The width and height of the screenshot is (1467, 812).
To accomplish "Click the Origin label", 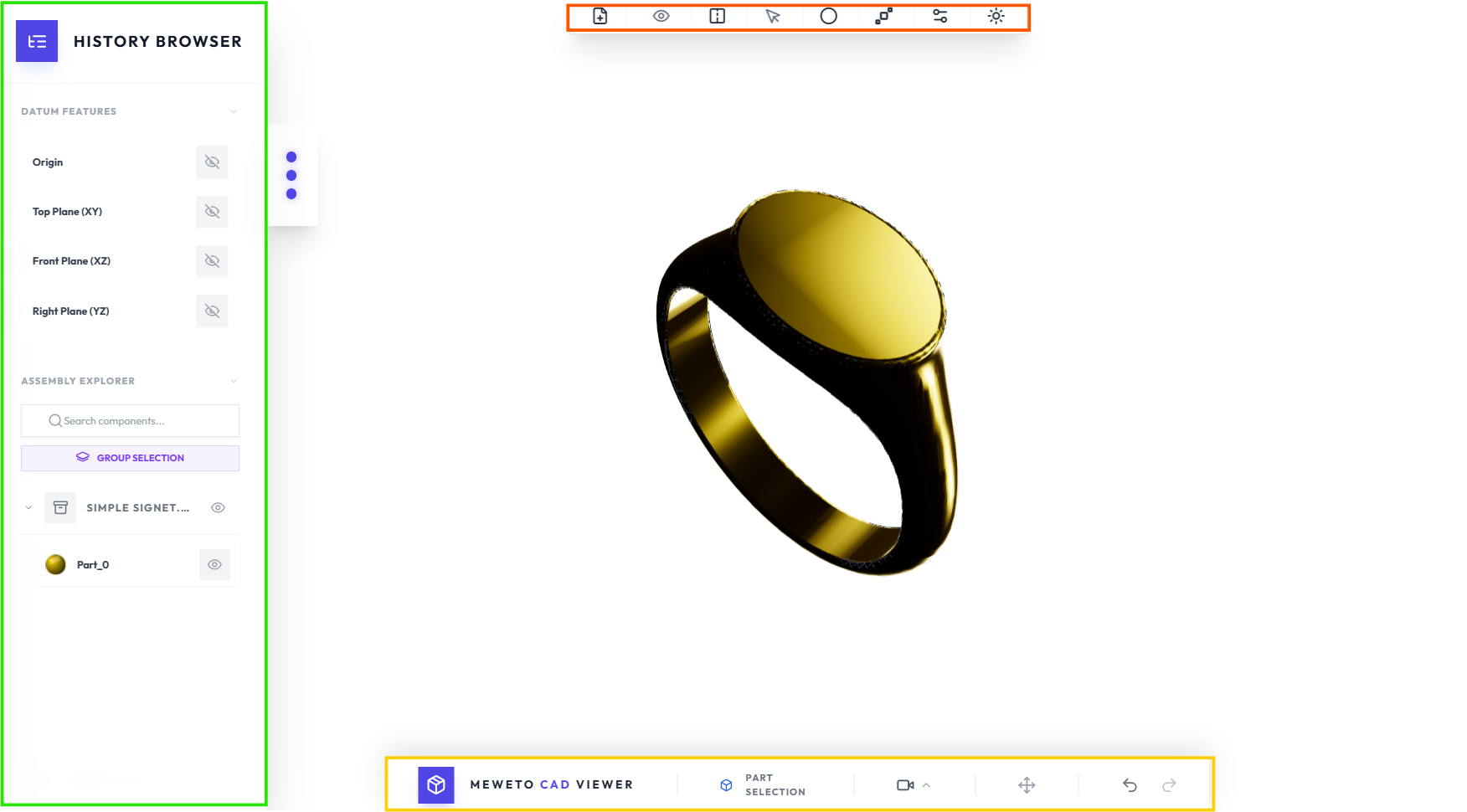I will 48,162.
